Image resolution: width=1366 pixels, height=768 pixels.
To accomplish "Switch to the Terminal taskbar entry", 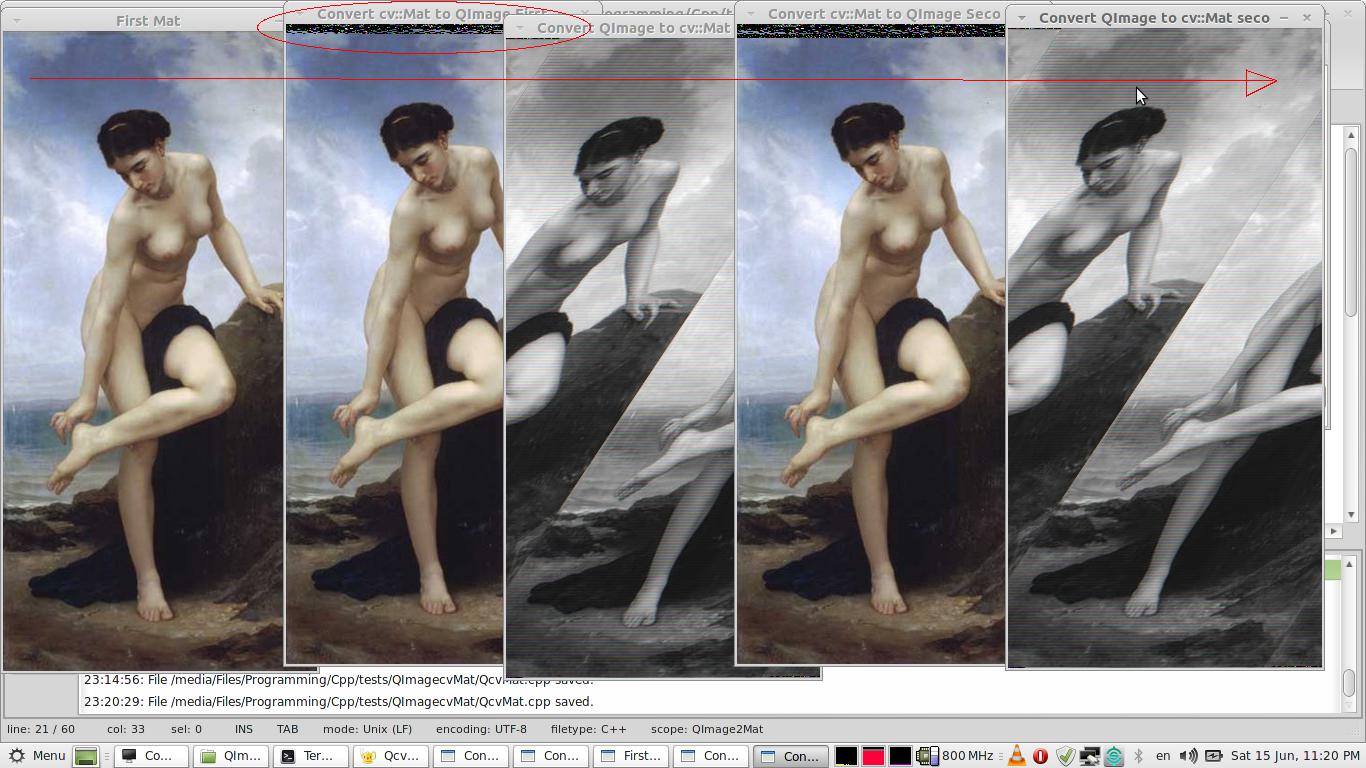I will pyautogui.click(x=311, y=756).
